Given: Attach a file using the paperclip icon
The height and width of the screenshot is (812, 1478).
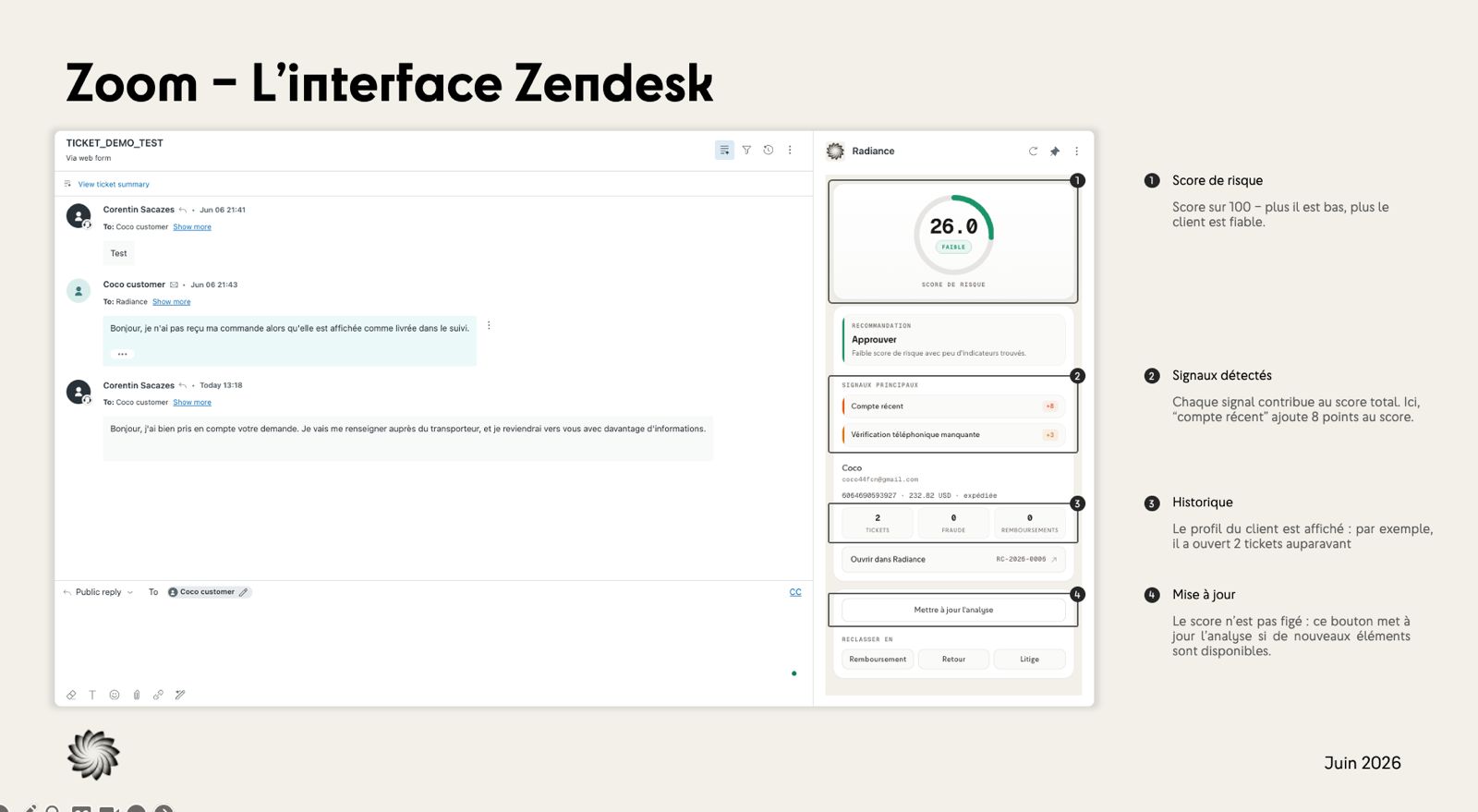Looking at the screenshot, I should (137, 695).
